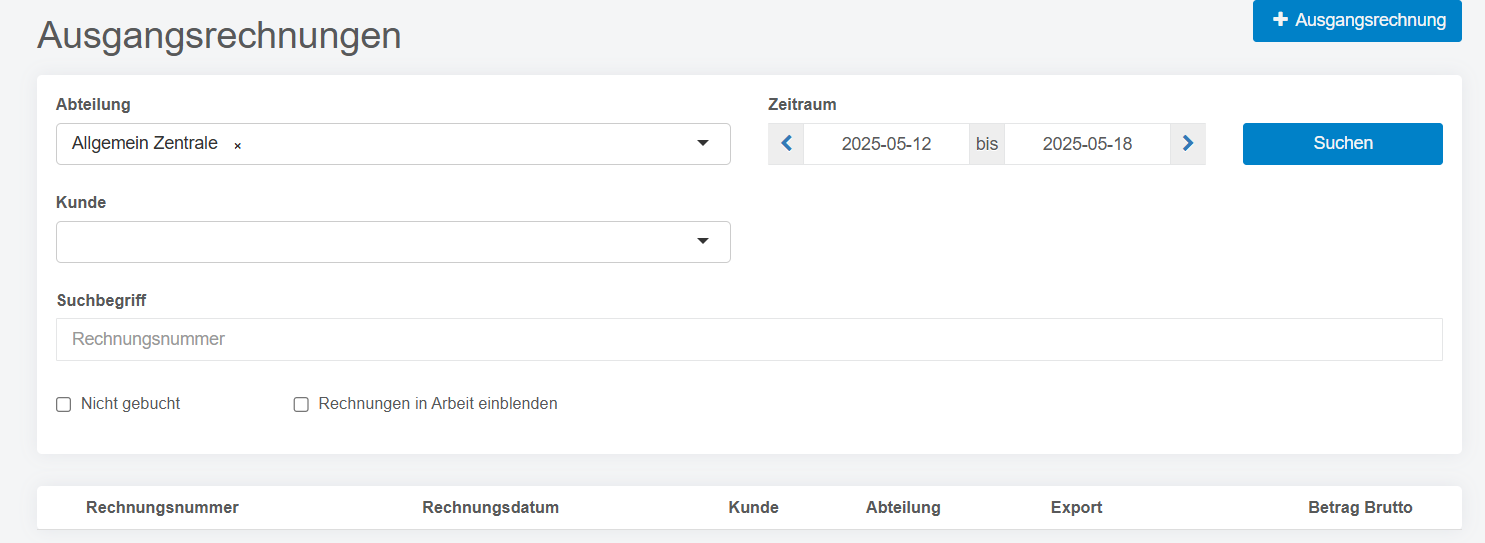1485x543 pixels.
Task: Edit the start date 2025-05-12
Action: [x=886, y=144]
